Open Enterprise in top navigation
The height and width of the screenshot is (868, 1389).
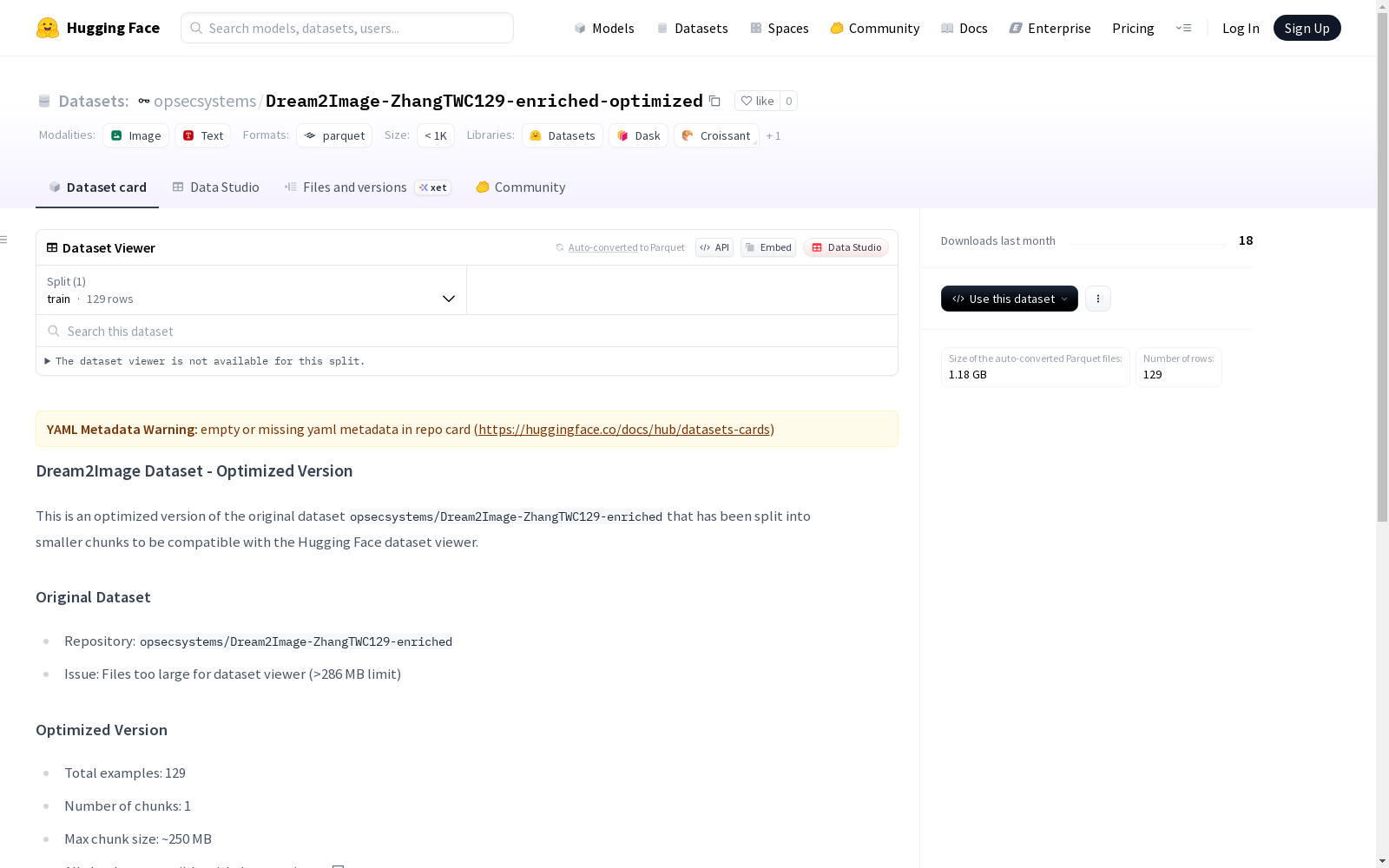1050,28
